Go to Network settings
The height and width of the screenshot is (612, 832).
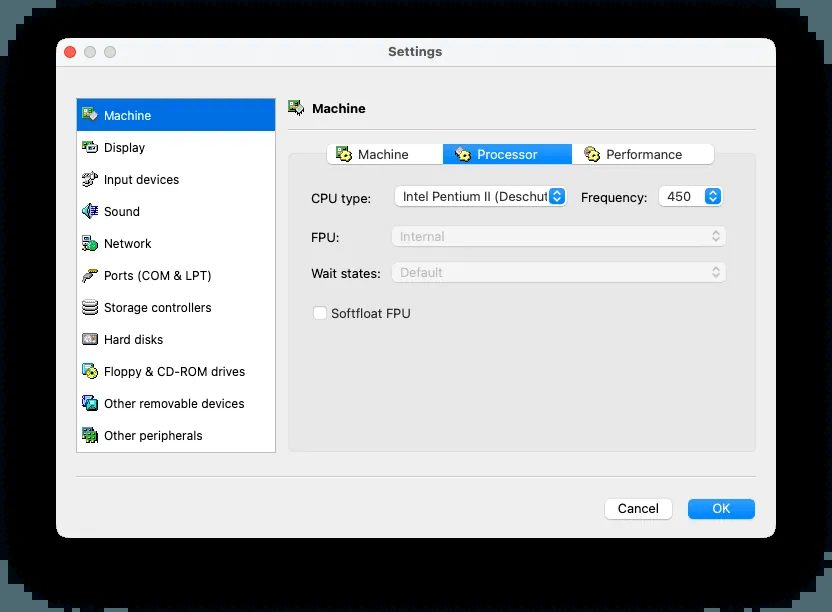(176, 243)
